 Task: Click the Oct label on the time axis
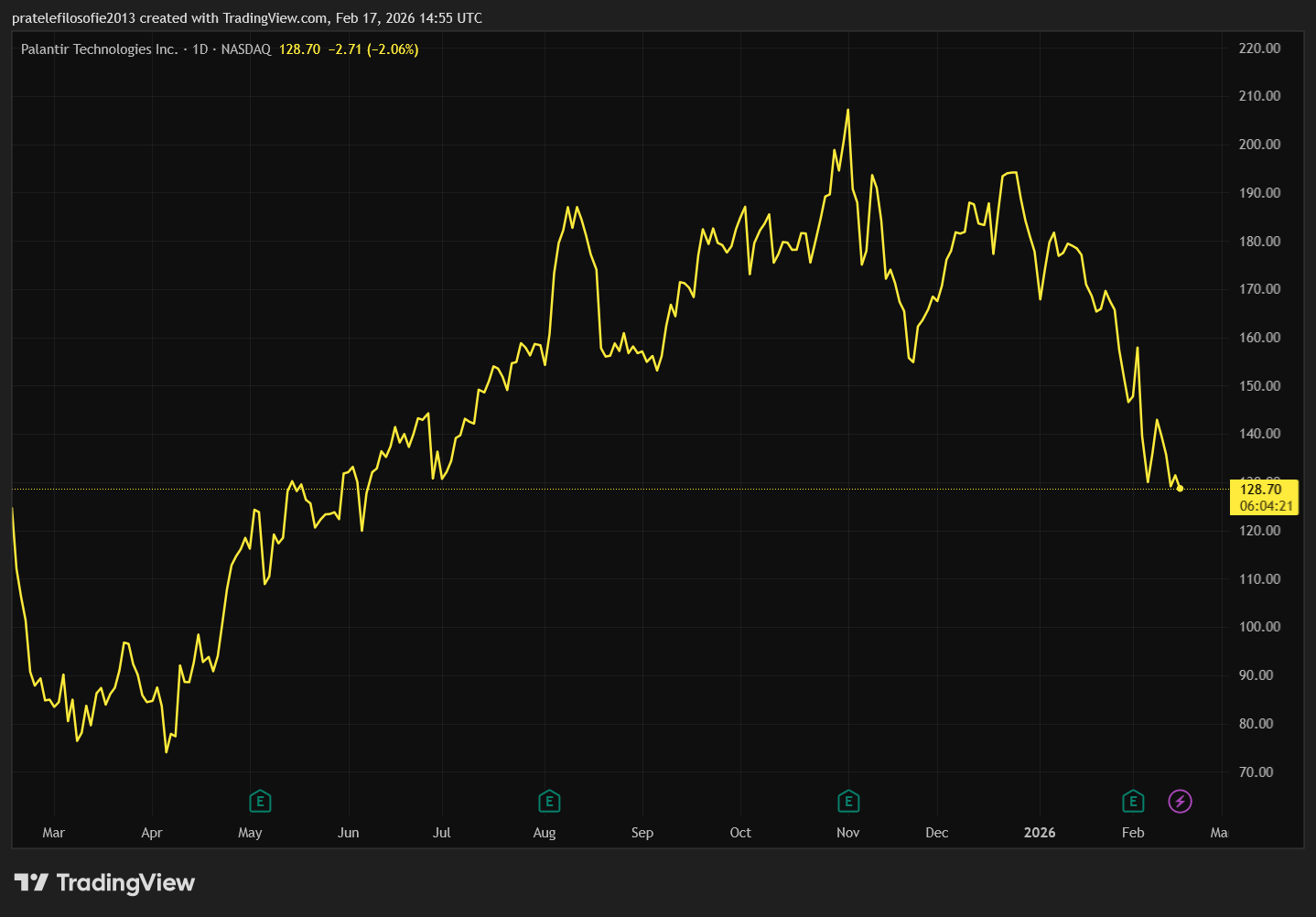(x=740, y=833)
